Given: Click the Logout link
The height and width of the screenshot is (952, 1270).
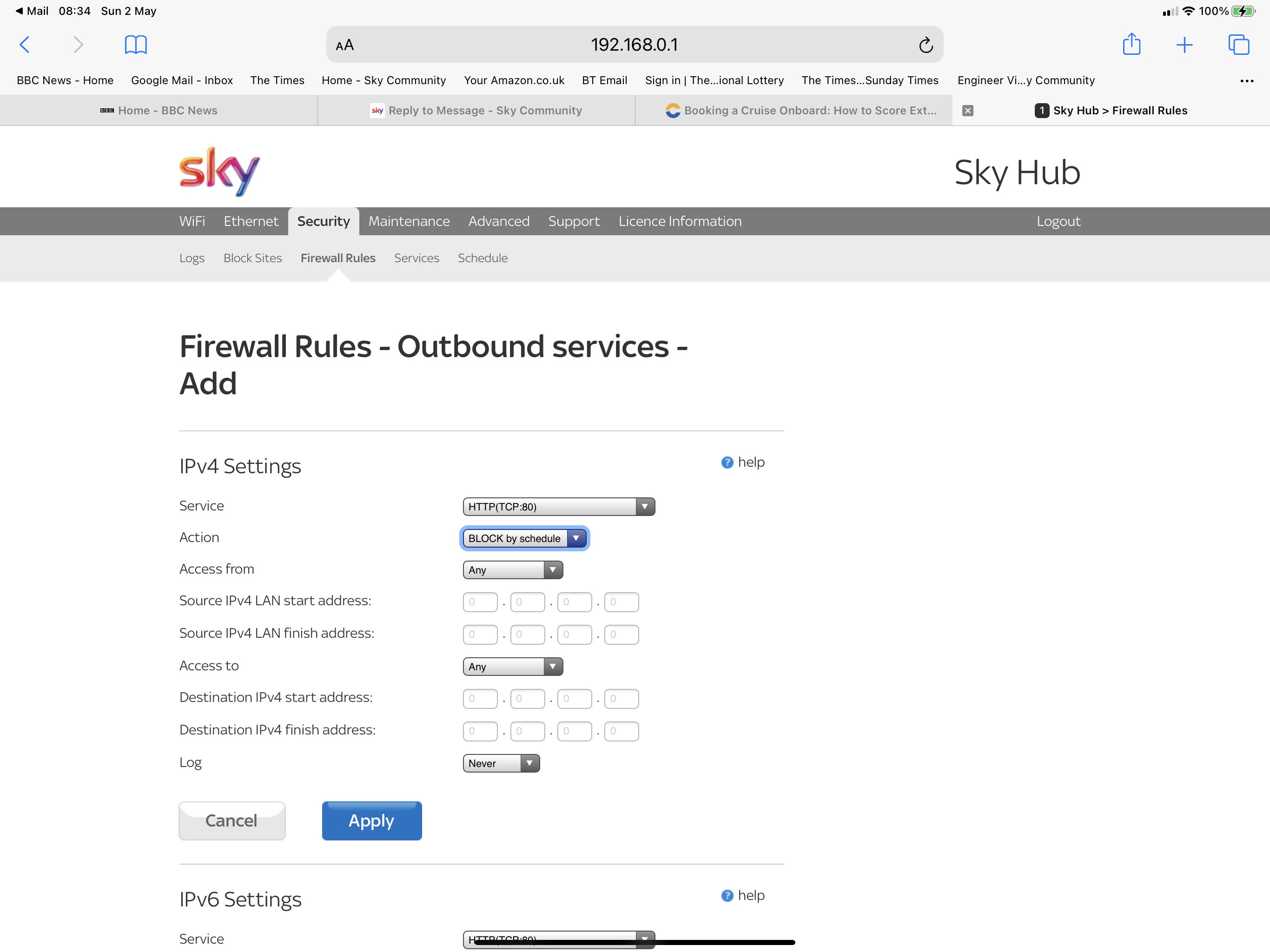Looking at the screenshot, I should tap(1058, 221).
